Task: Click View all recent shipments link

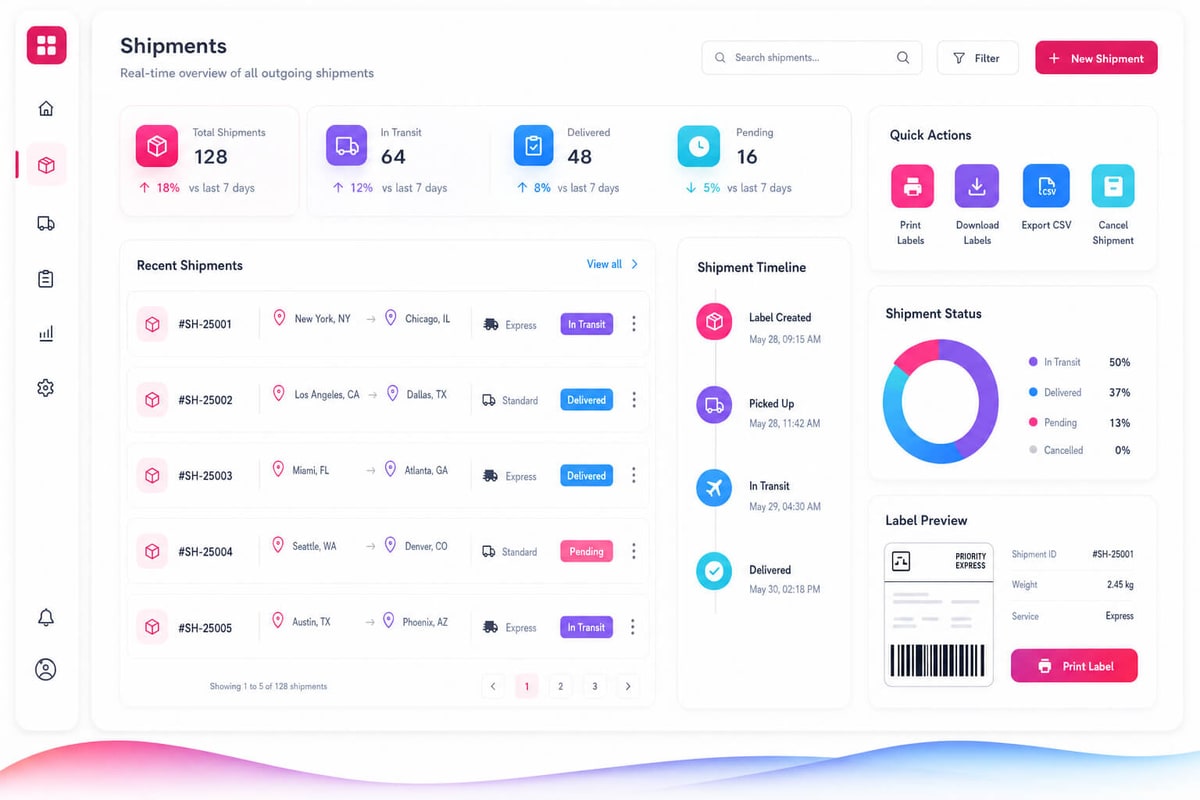Action: (x=612, y=264)
